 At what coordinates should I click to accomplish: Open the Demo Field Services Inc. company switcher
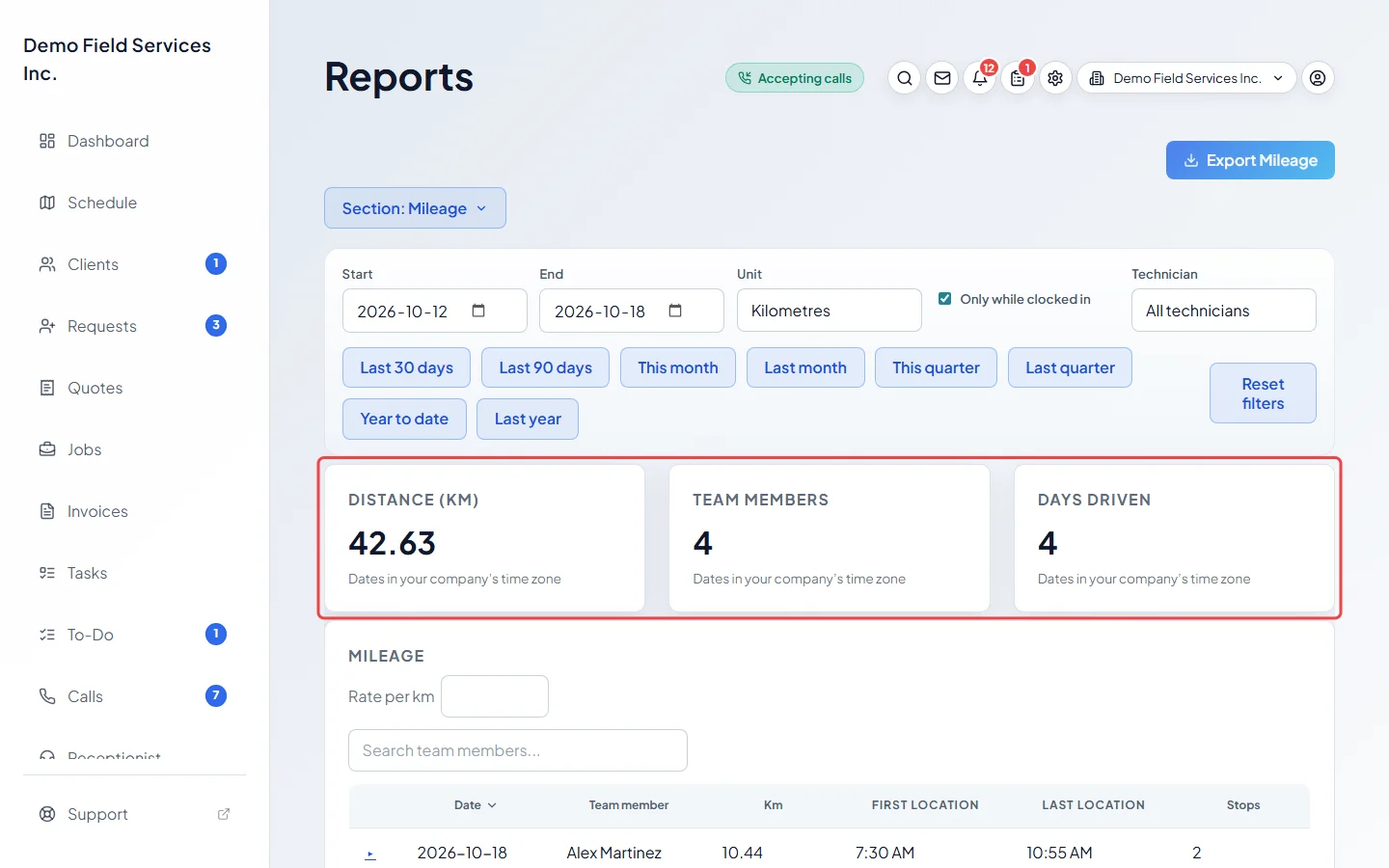click(x=1186, y=78)
